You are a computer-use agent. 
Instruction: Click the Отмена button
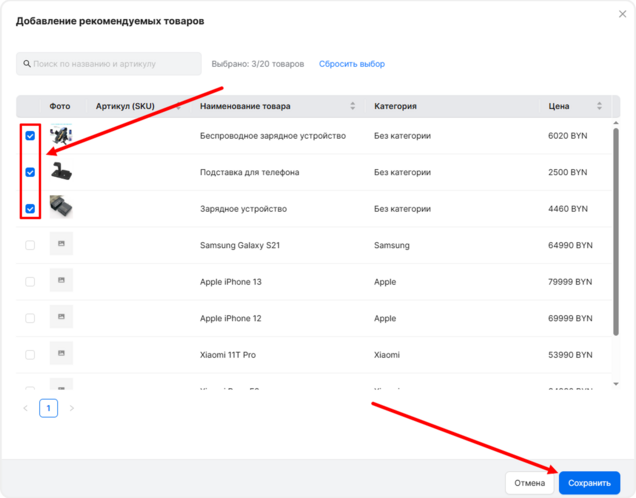[x=530, y=483]
